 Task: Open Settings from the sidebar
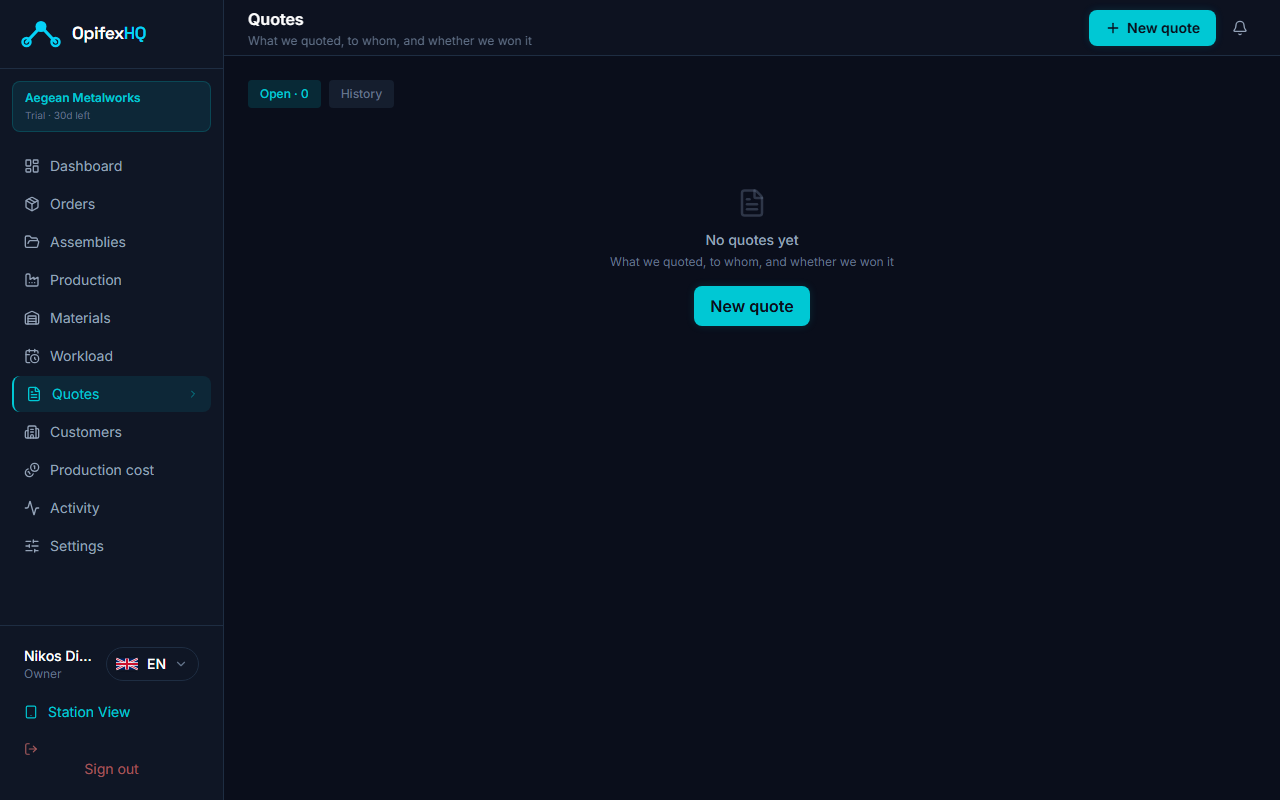click(x=111, y=546)
